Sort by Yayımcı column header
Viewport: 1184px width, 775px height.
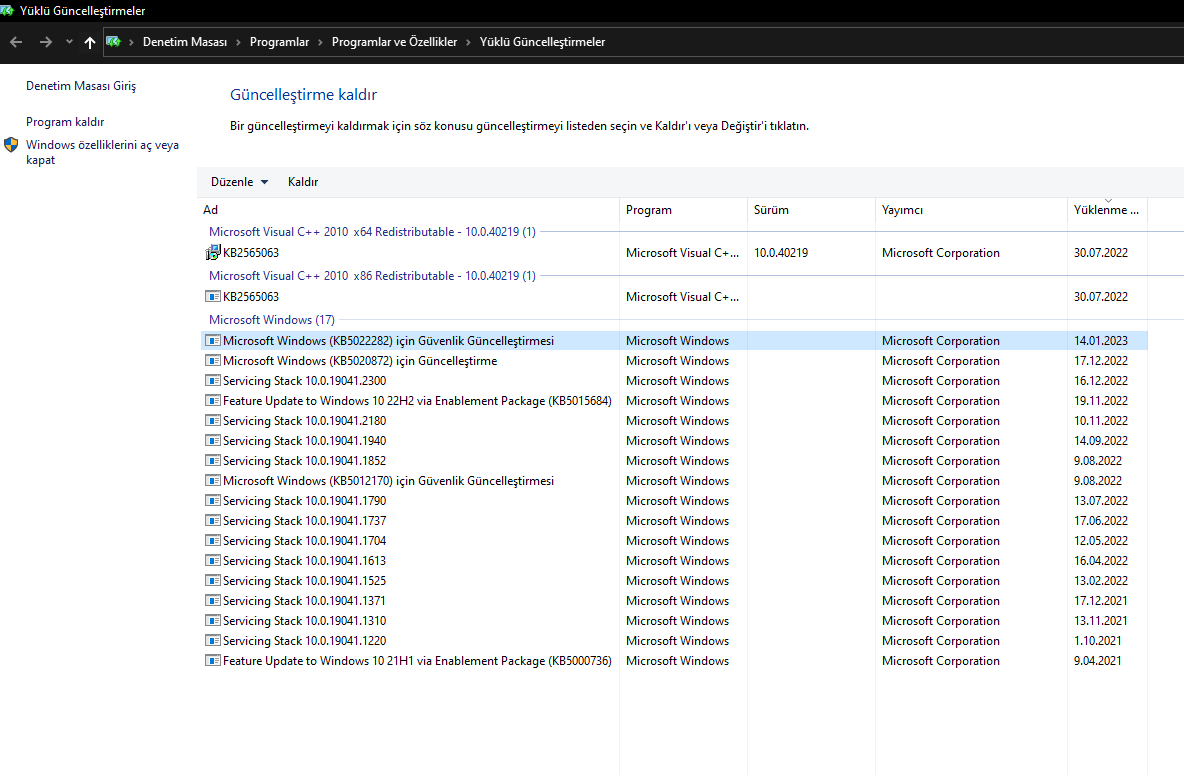[x=971, y=210]
